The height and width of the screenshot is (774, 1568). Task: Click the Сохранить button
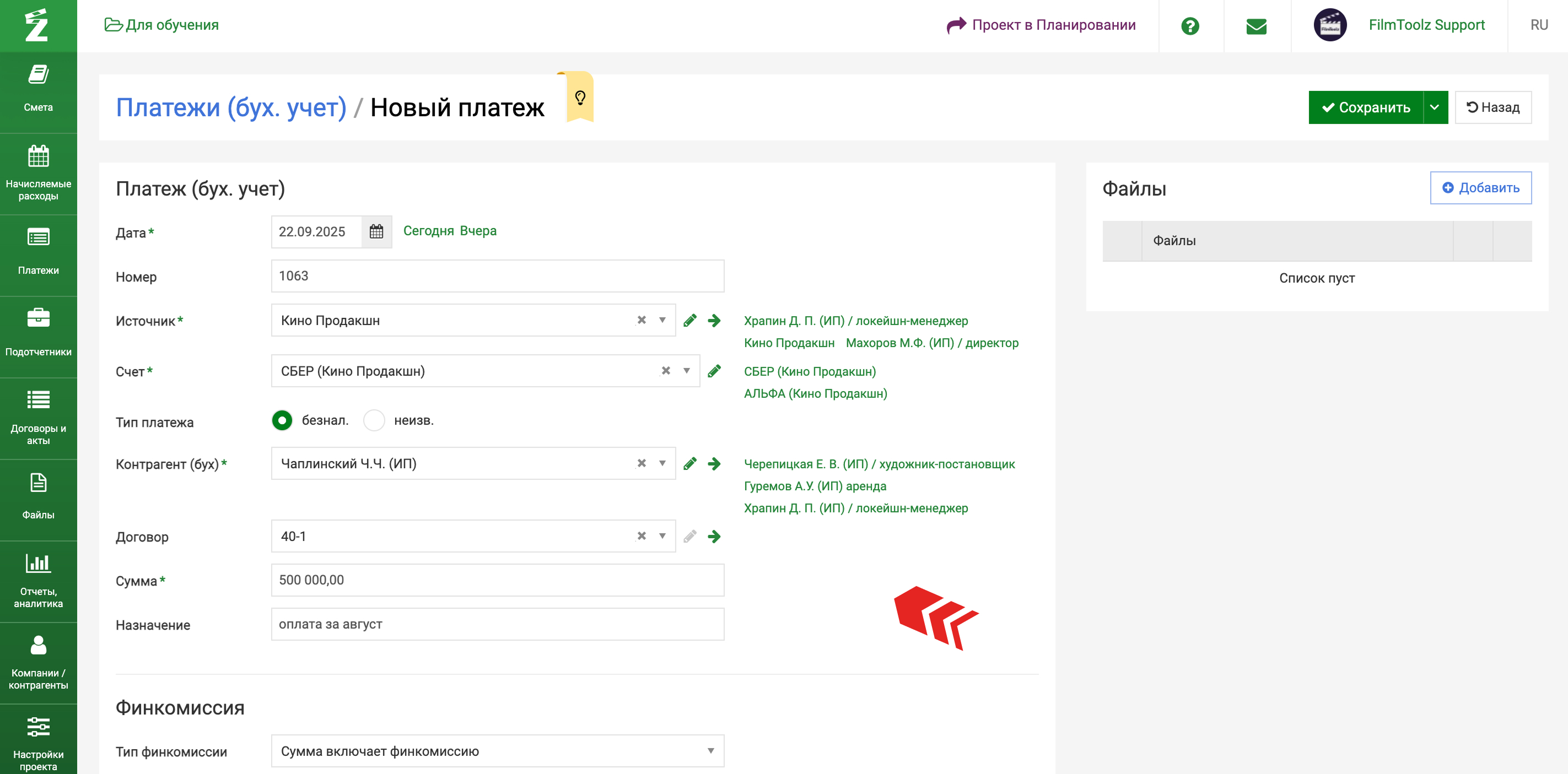coord(1365,108)
